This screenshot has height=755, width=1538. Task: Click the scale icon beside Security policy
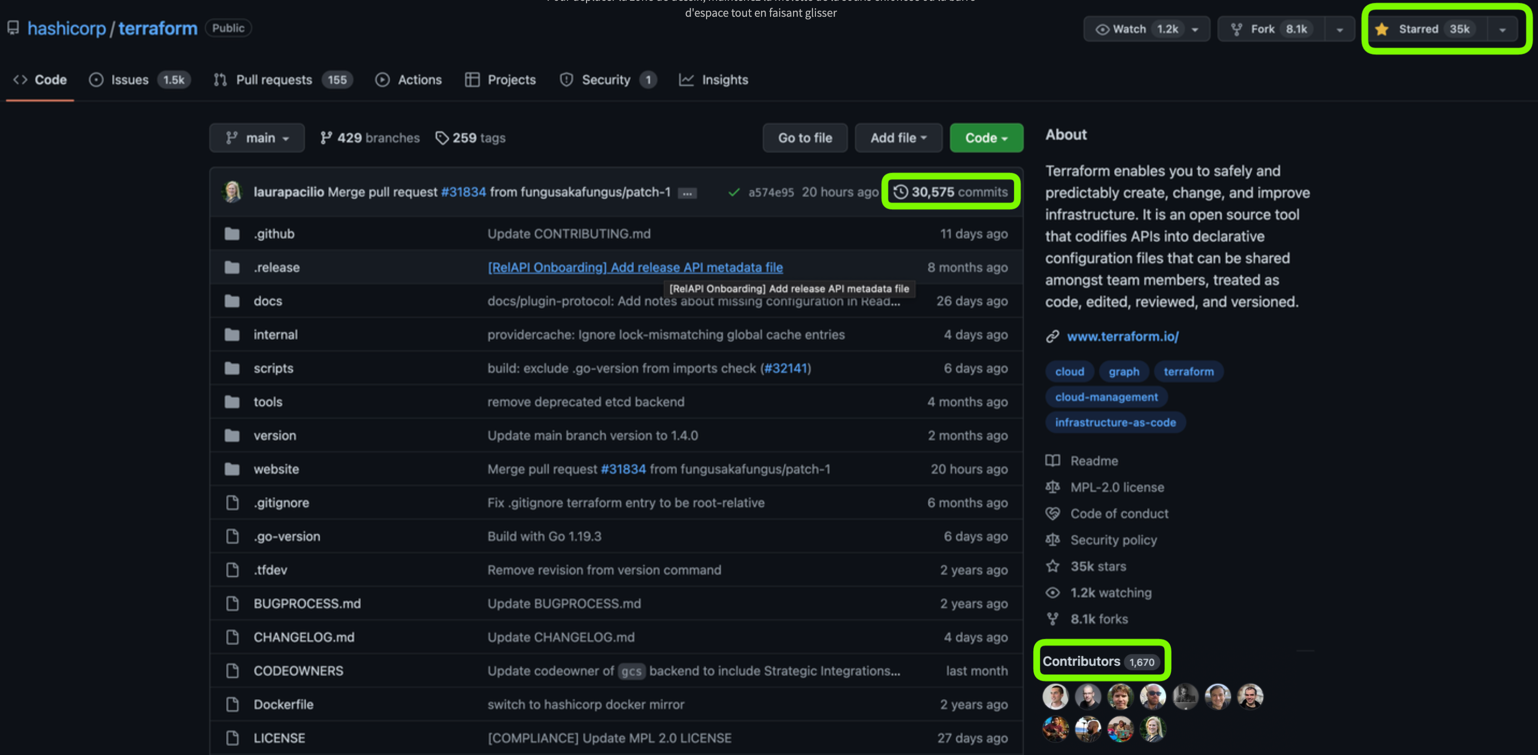pos(1052,540)
